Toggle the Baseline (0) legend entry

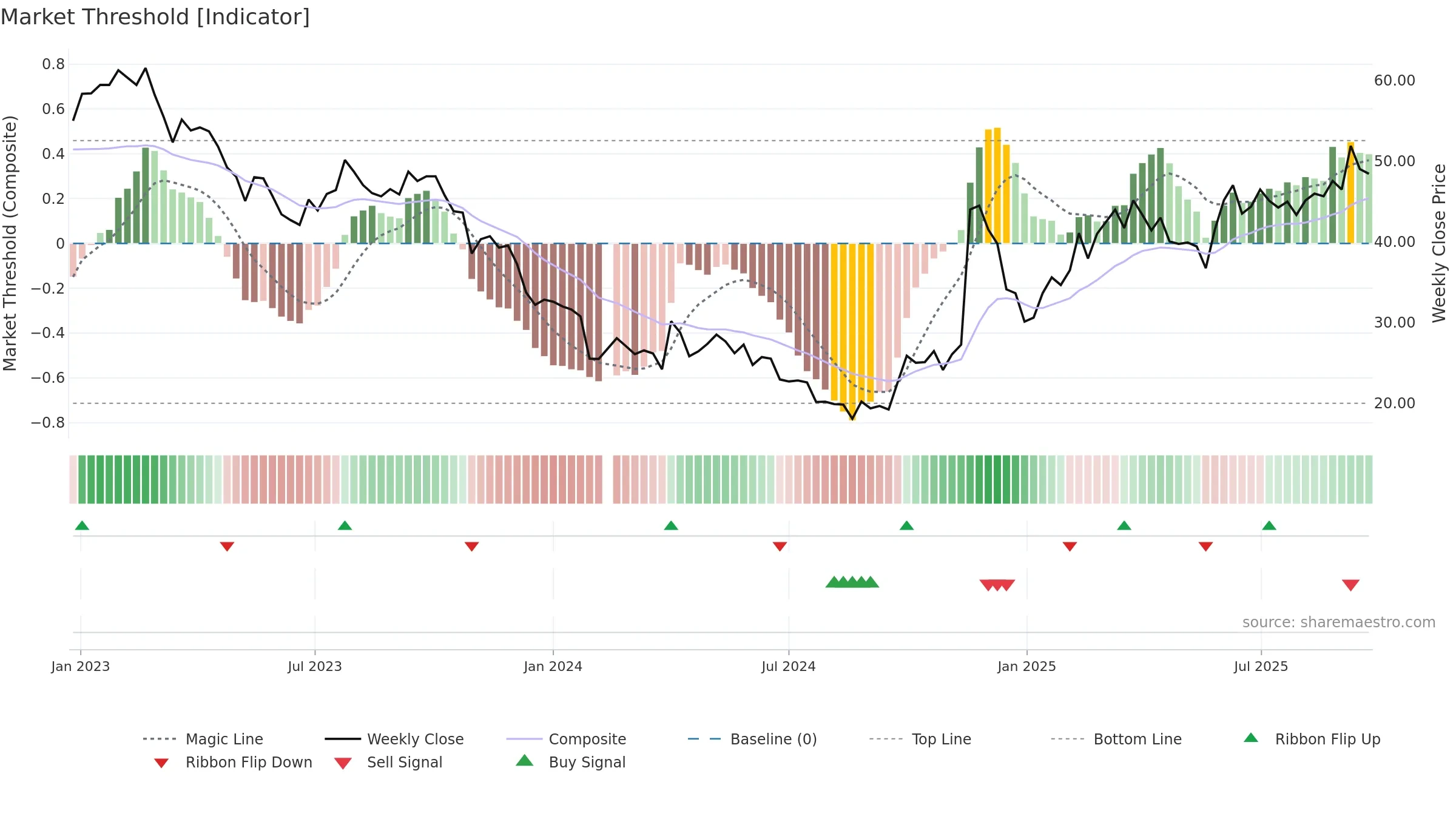pyautogui.click(x=752, y=739)
